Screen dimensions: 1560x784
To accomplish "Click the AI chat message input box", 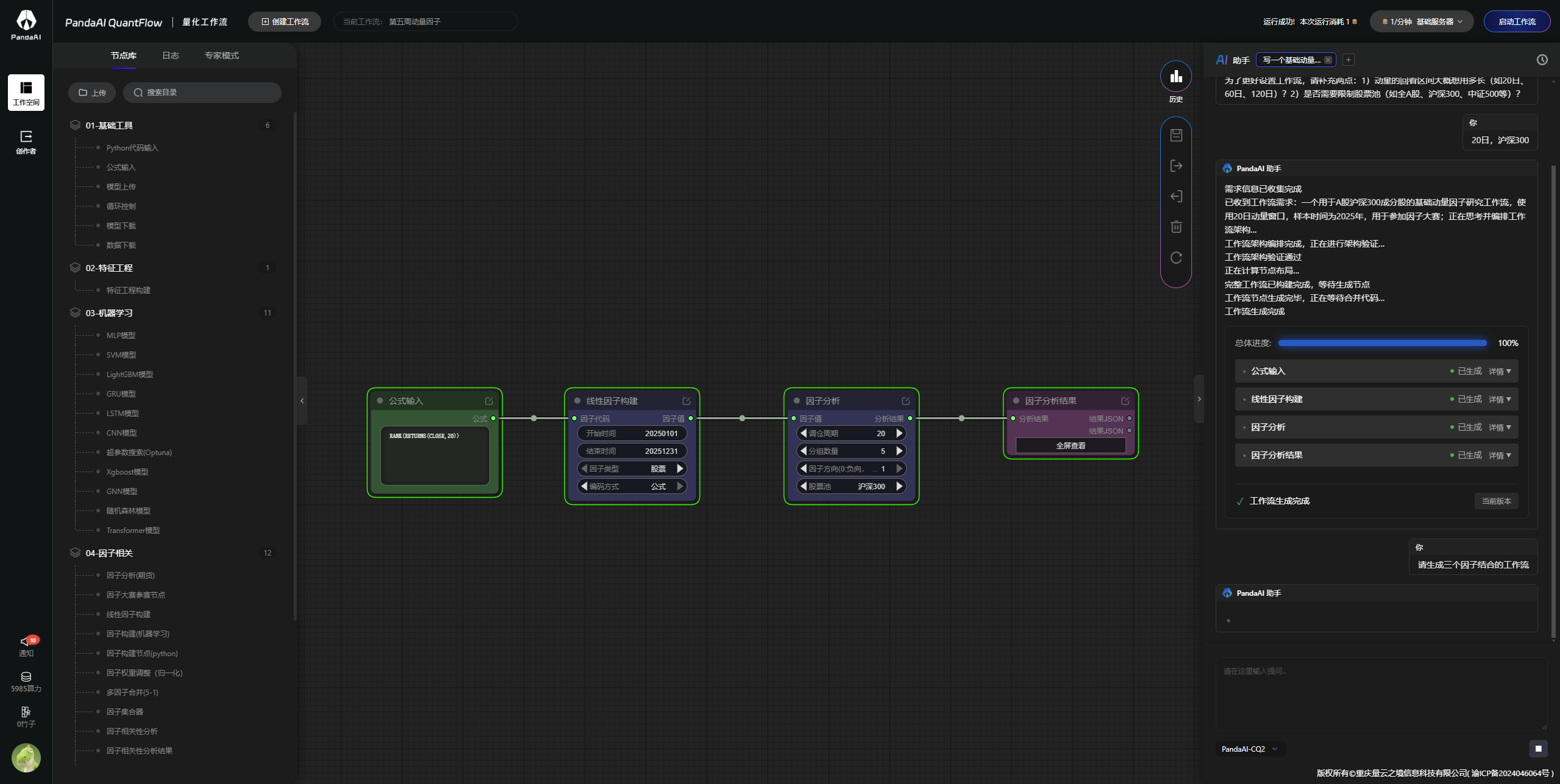I will tap(1381, 693).
